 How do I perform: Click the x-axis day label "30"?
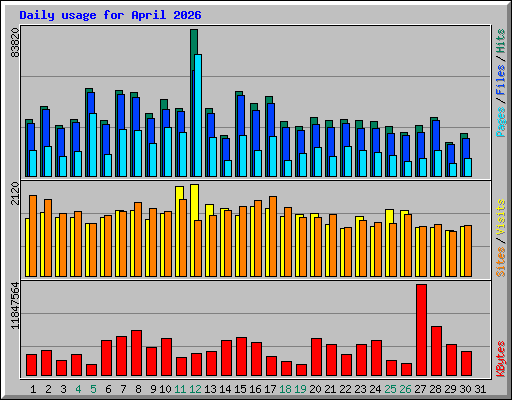tap(465, 389)
